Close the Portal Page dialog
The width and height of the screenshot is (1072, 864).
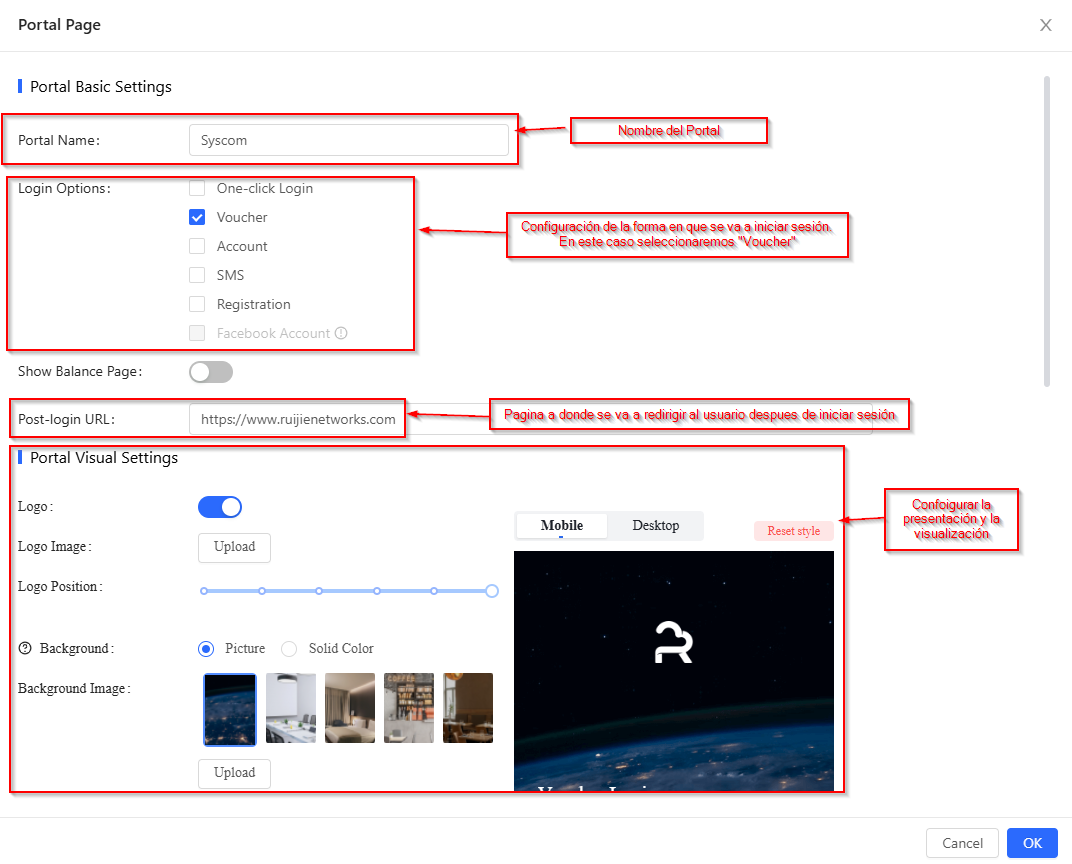(1045, 25)
